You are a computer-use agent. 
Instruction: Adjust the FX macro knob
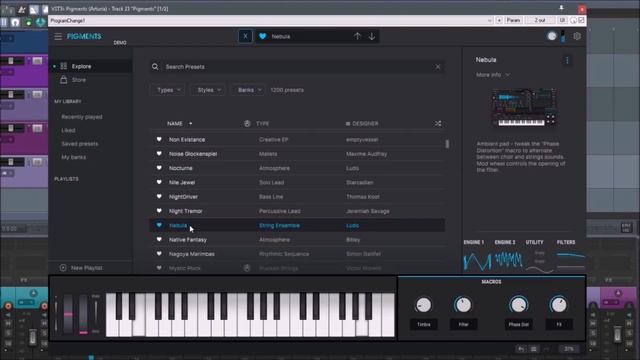coord(558,304)
